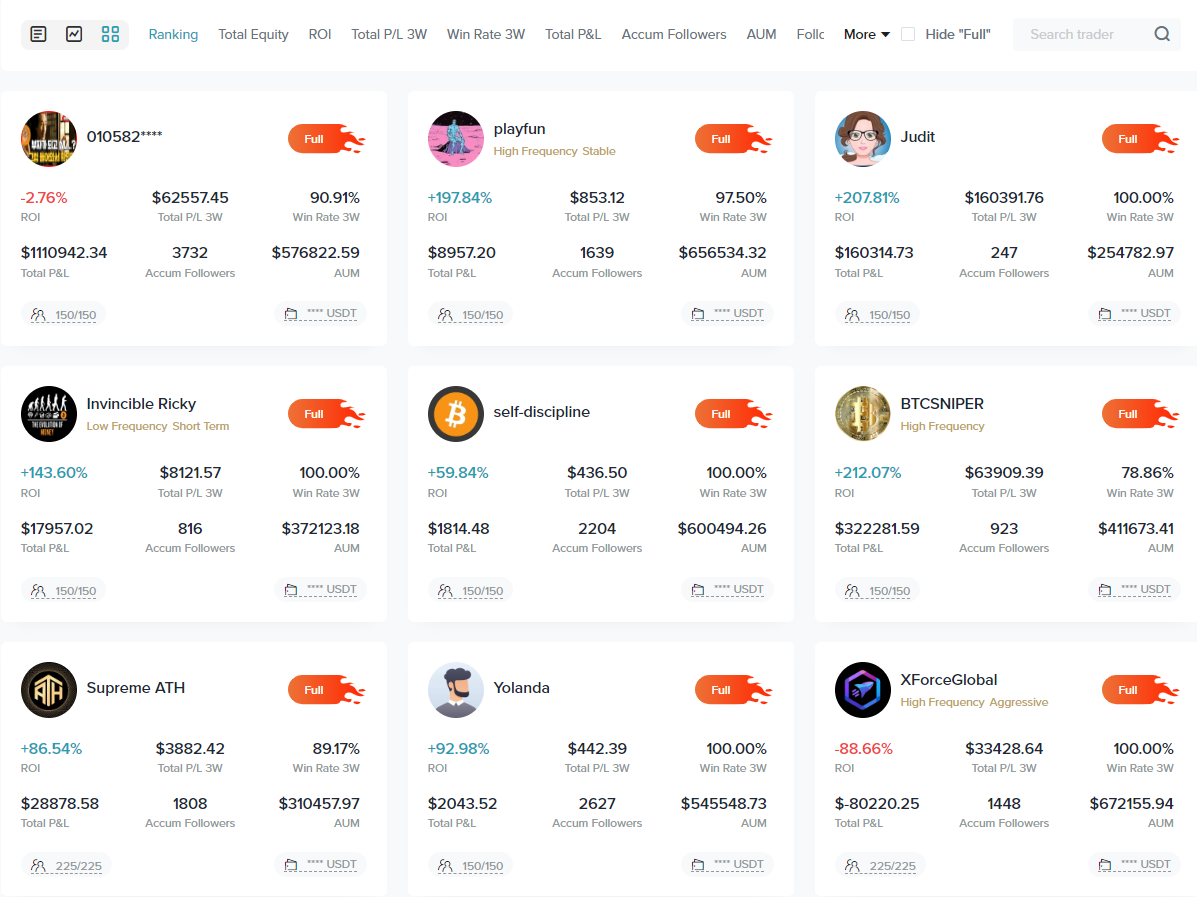Click the search magnifying glass icon
This screenshot has width=1197, height=897.
[x=1162, y=34]
